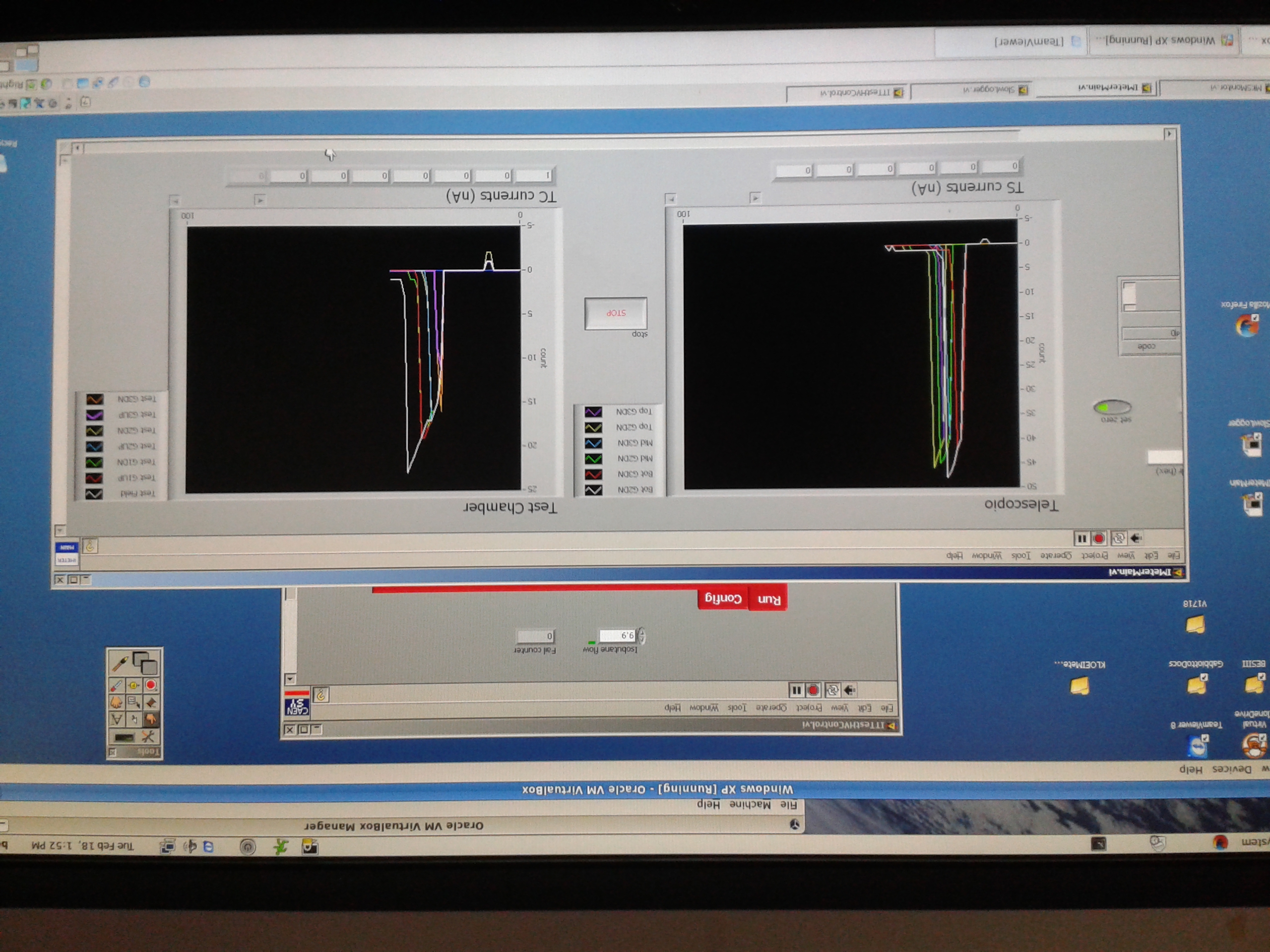This screenshot has height=952, width=1270.
Task: Click the Bot G2DN white plot swatch
Action: (594, 490)
